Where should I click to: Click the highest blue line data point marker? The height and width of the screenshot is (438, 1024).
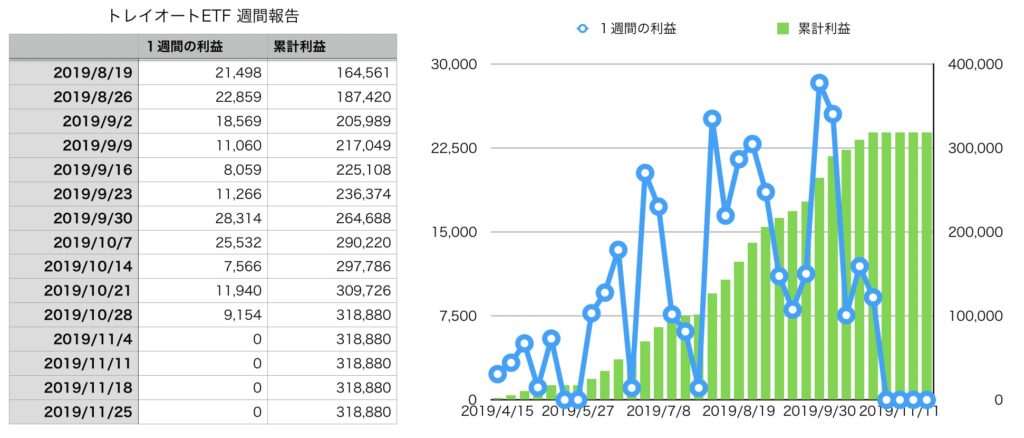(820, 83)
